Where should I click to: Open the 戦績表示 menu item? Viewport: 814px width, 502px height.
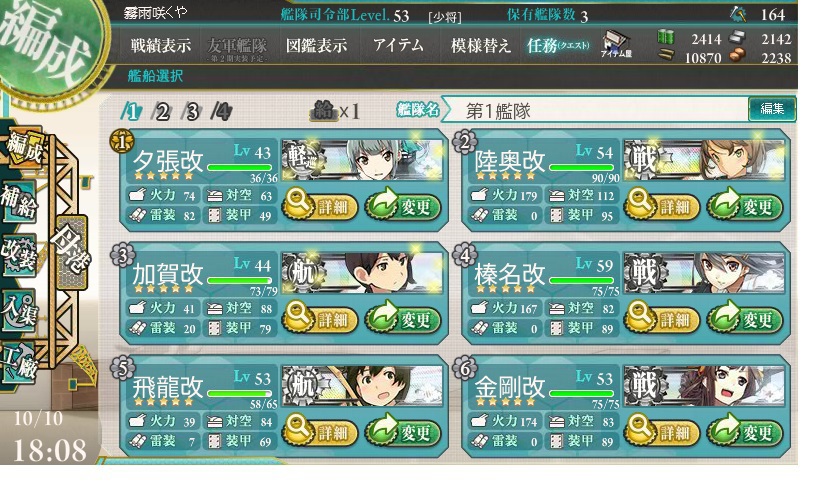[160, 45]
